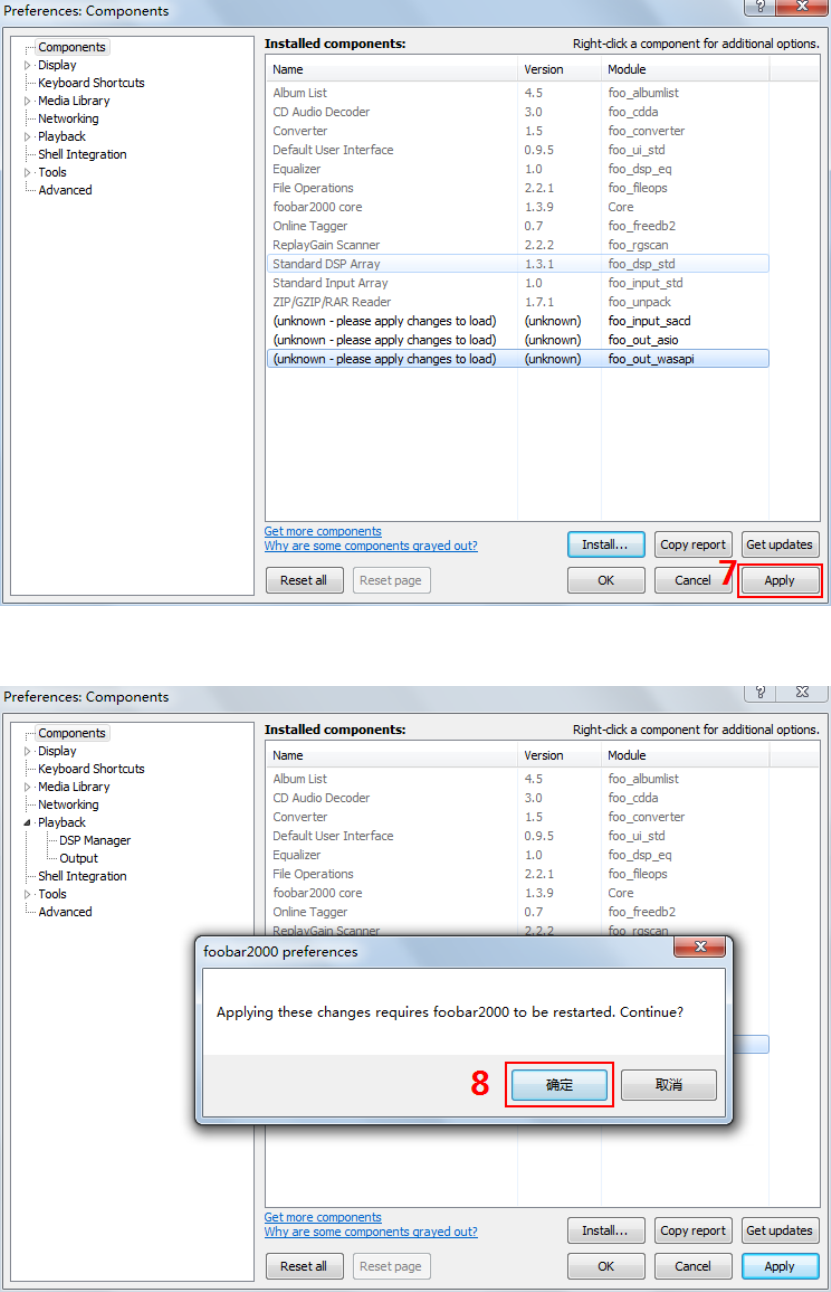Select File Operations row behind the restart dialog
Image resolution: width=831 pixels, height=1292 pixels.
click(x=517, y=874)
